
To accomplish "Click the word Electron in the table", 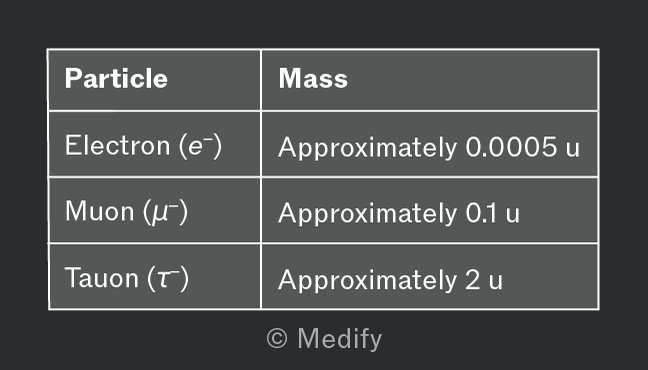I will click(117, 145).
